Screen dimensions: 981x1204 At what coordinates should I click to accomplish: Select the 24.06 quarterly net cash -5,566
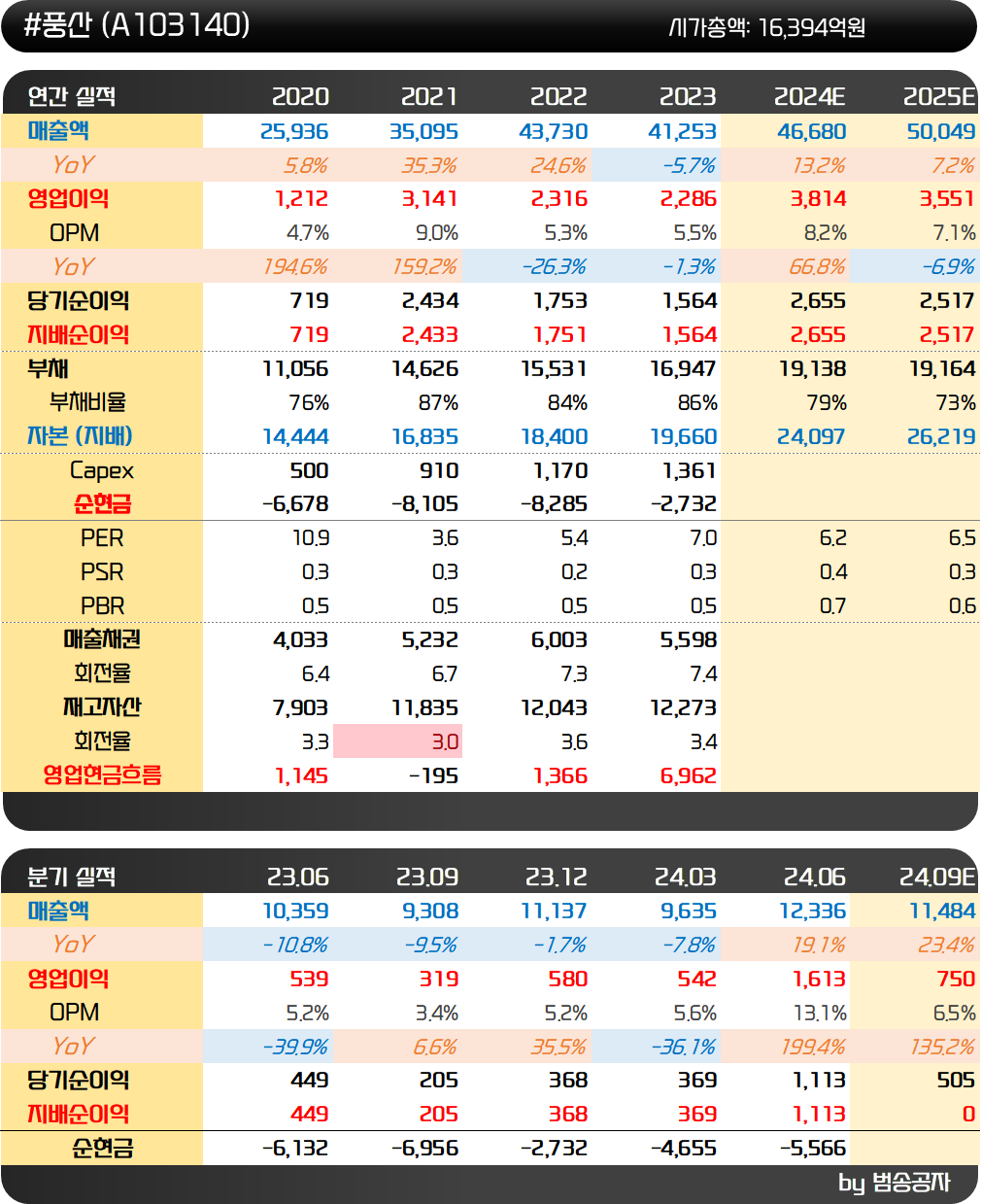(x=813, y=1148)
